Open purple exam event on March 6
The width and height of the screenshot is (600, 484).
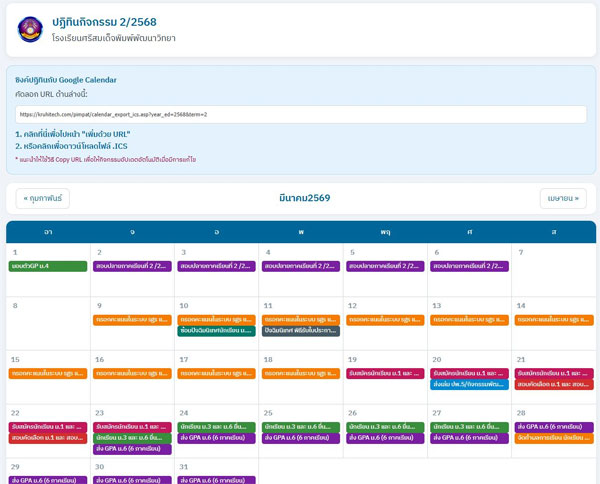pos(469,267)
